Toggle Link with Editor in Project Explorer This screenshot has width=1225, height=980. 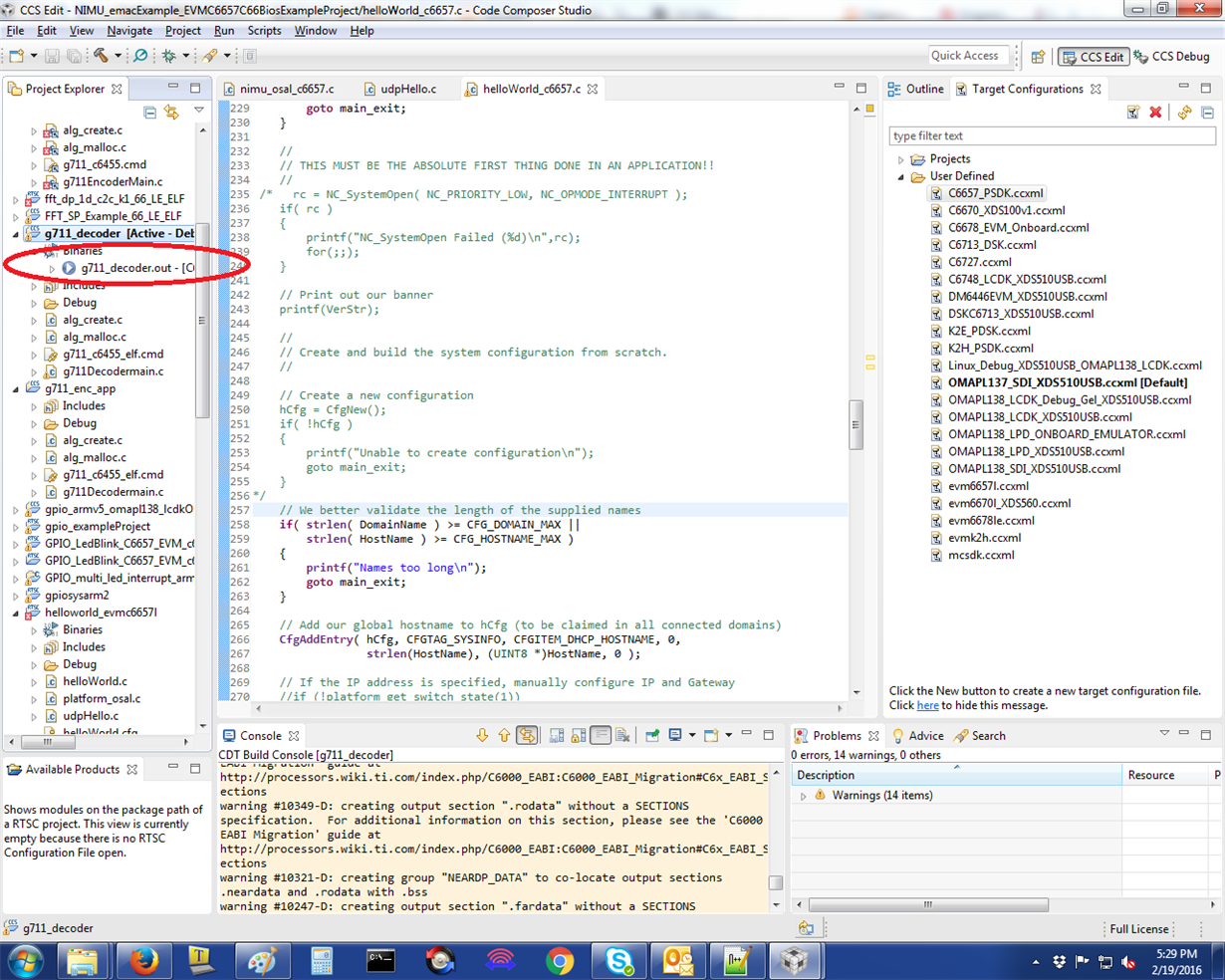click(x=172, y=112)
